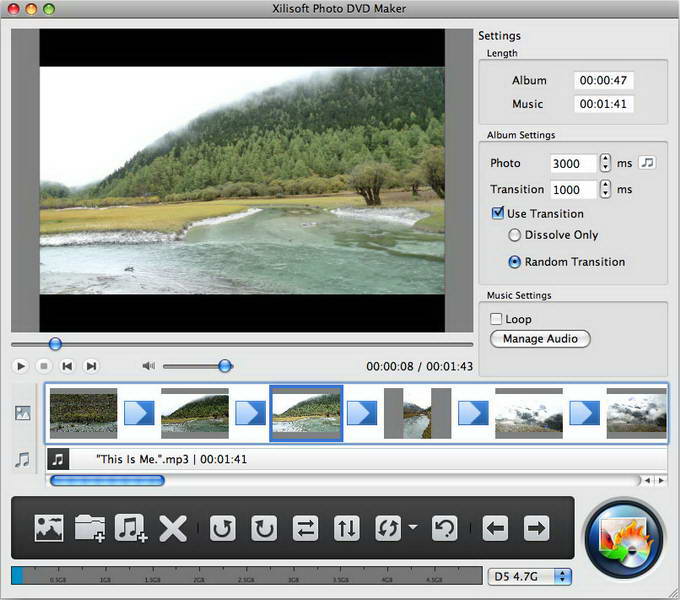Click the Add Music file icon
680x600 pixels.
[x=131, y=528]
